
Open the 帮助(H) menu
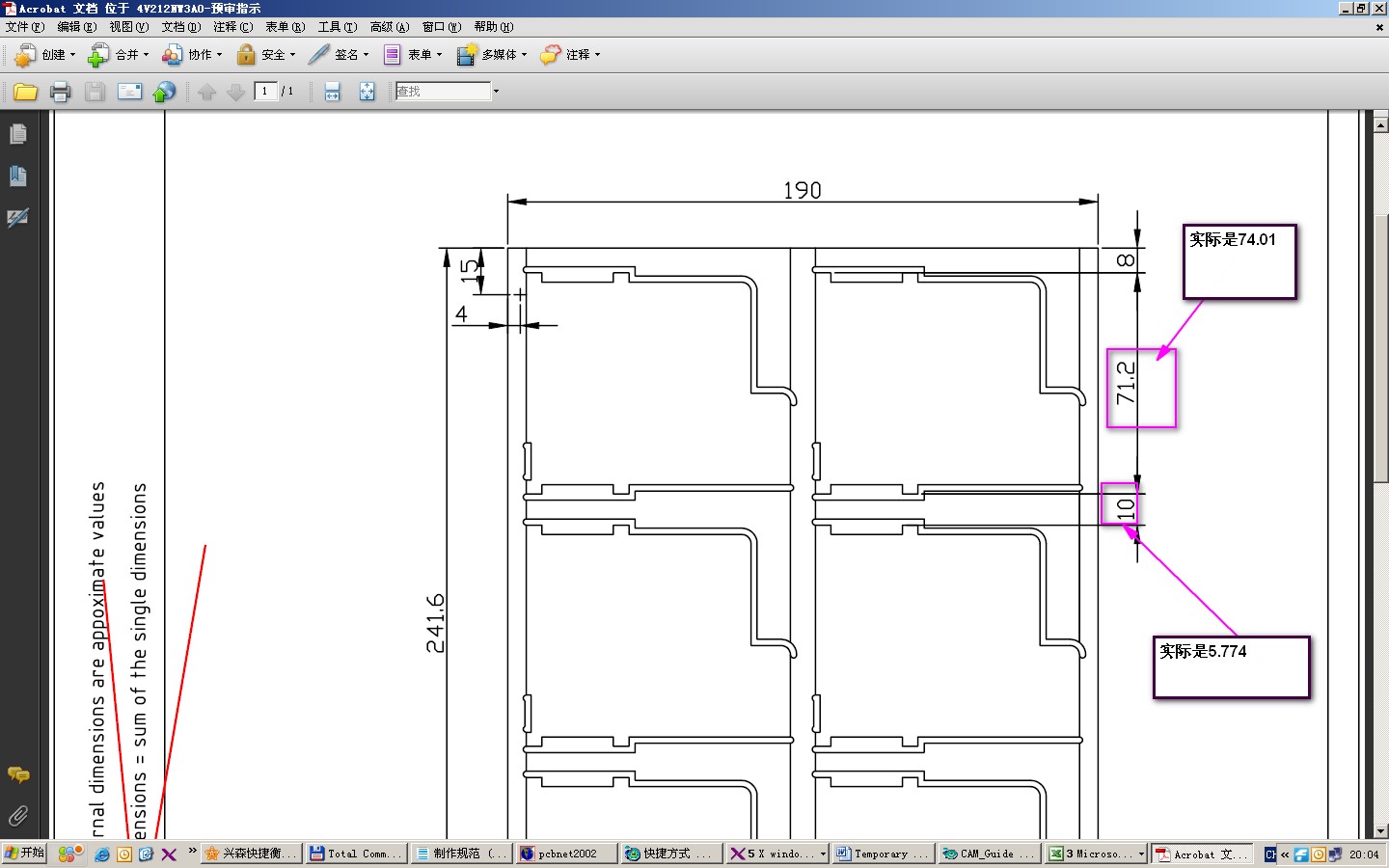(494, 27)
